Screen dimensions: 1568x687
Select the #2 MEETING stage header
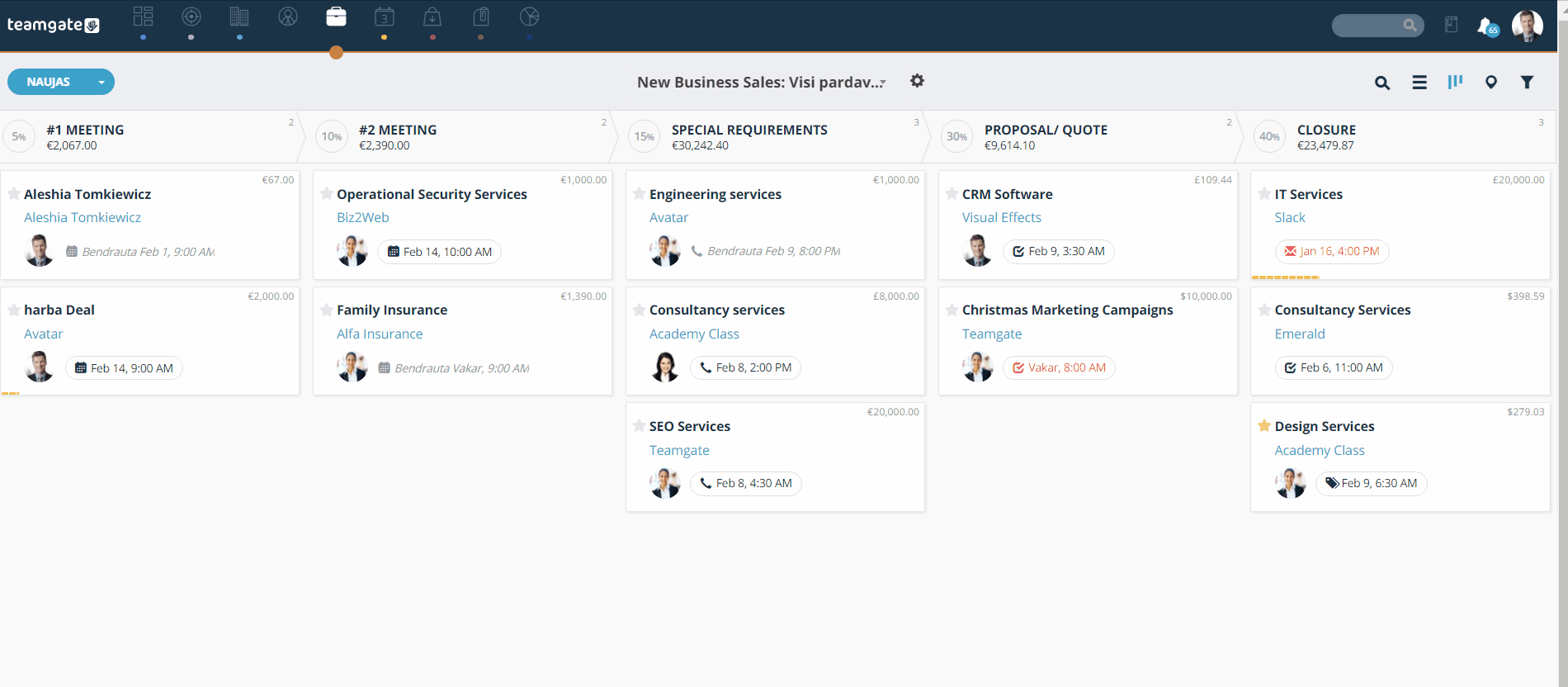(462, 137)
